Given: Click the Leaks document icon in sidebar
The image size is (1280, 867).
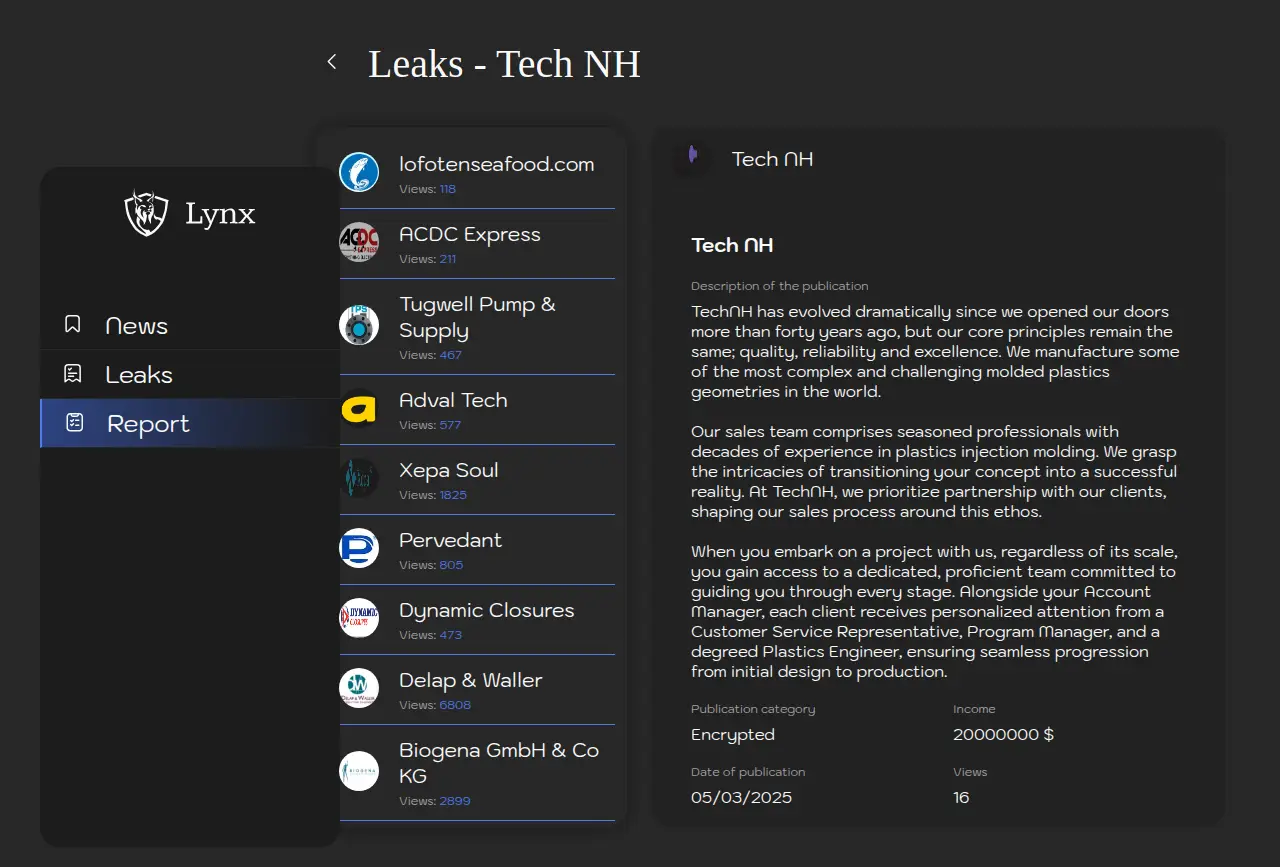Looking at the screenshot, I should coord(73,374).
